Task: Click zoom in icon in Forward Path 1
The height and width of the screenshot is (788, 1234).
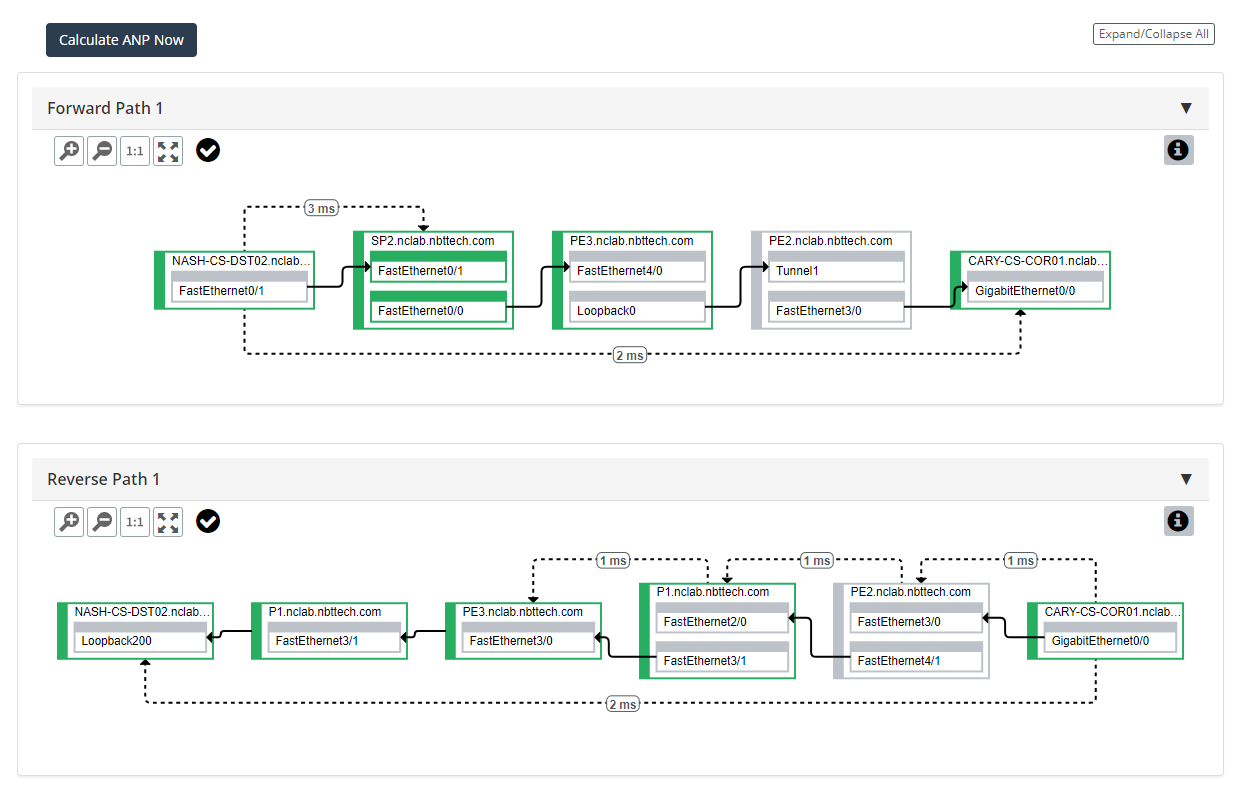Action: click(69, 151)
